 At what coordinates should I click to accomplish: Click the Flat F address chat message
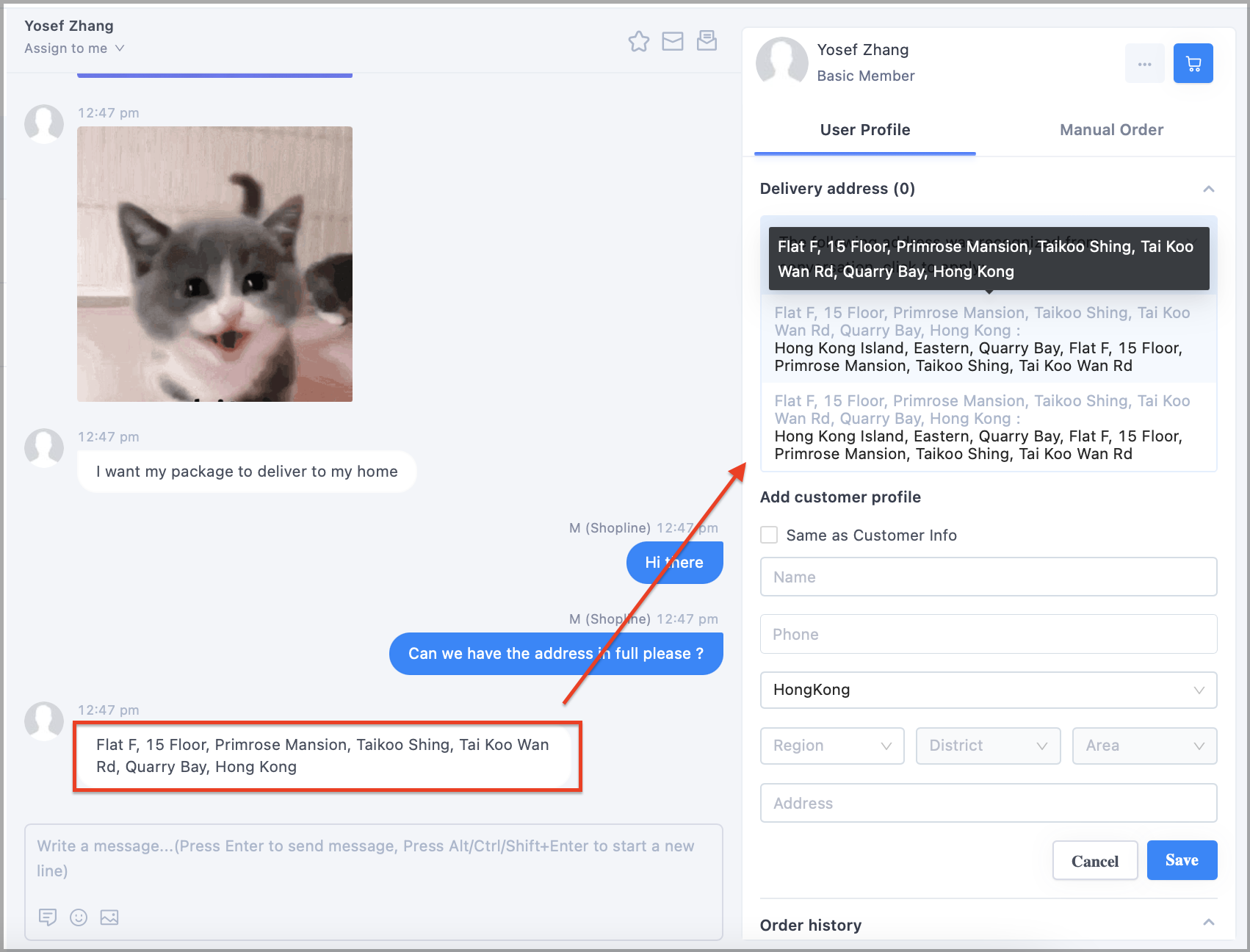click(324, 756)
